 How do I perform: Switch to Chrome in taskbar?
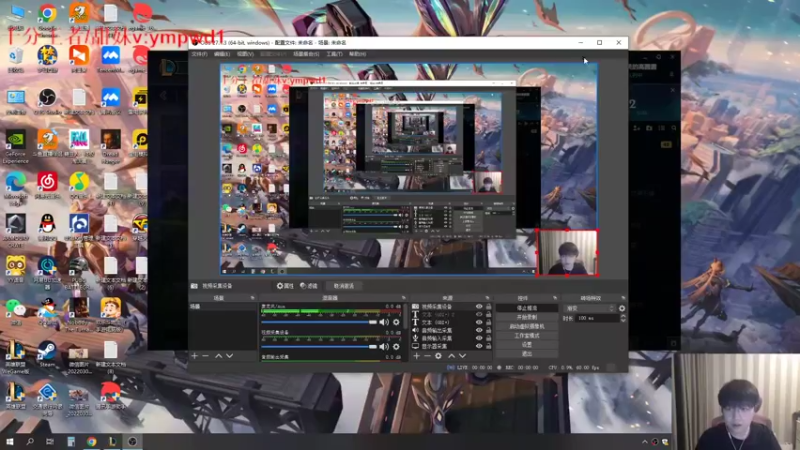[91, 441]
